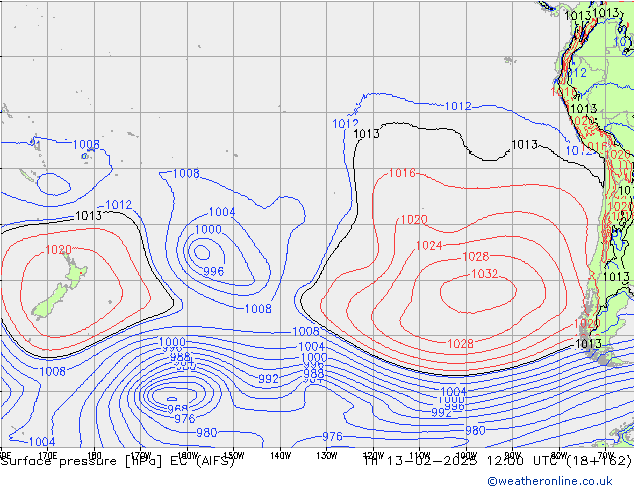
Task: Click the black 1013 label beside blue 1012 near New Zealand
Action: point(89,215)
